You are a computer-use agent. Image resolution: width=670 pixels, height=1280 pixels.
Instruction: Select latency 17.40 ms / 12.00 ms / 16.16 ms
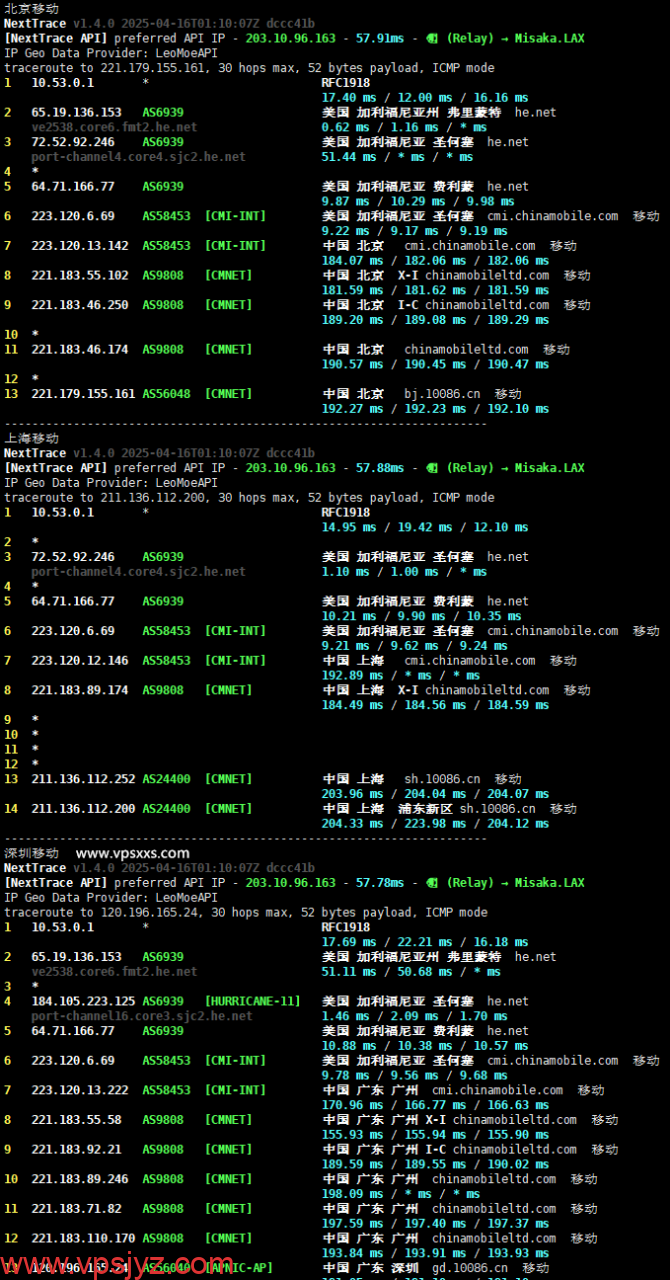[425, 98]
